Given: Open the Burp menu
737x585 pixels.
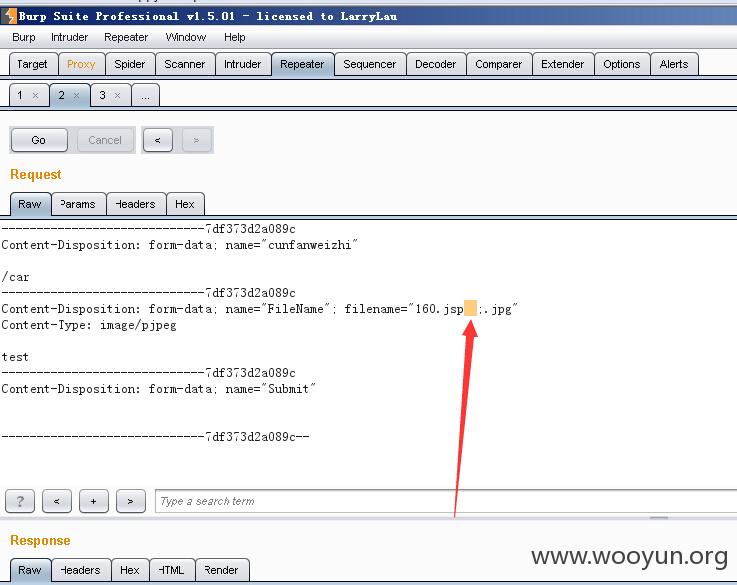Looking at the screenshot, I should click(24, 37).
